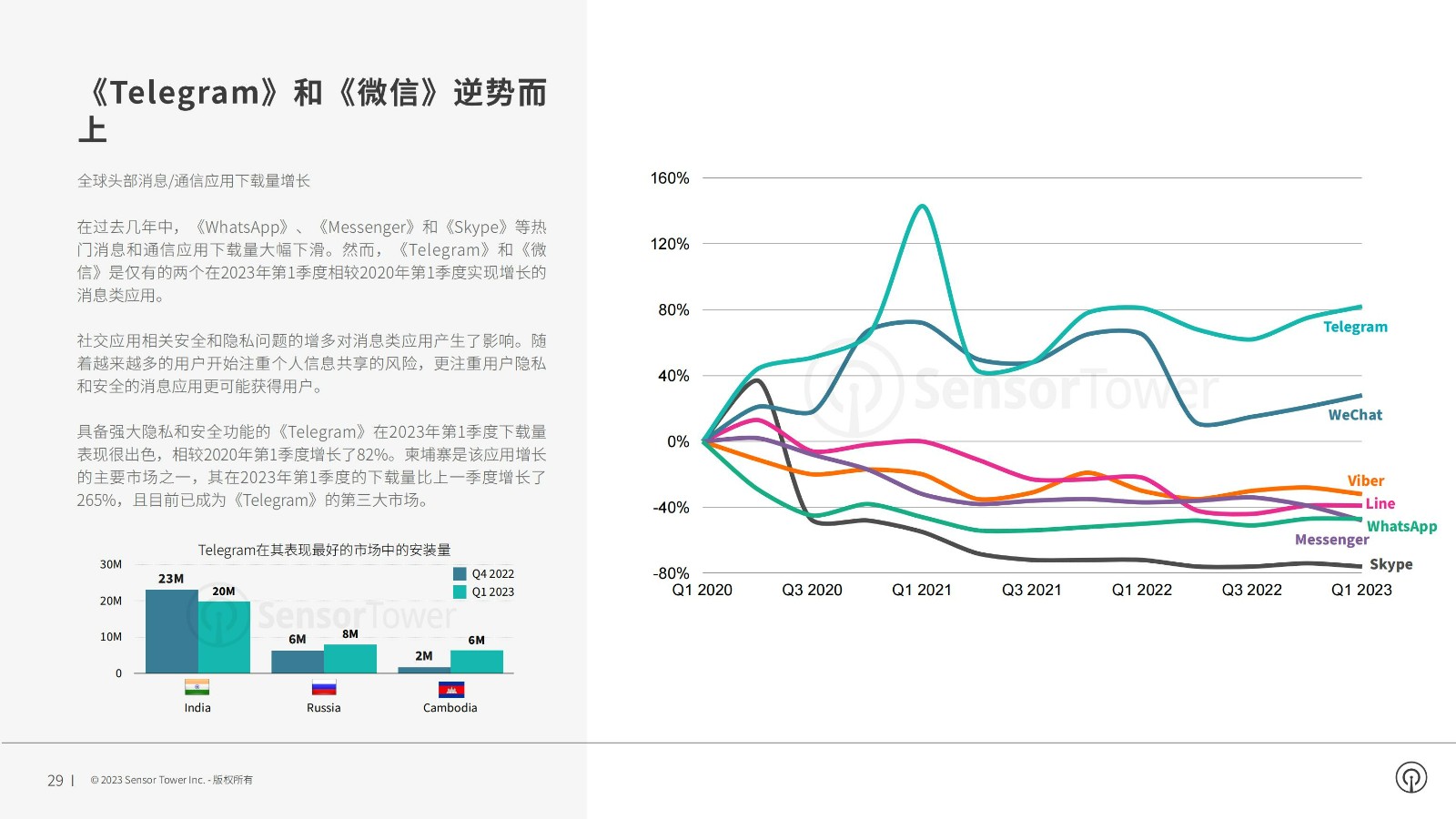This screenshot has height=819, width=1456.
Task: Click the Cambodia 2M bar
Action: 424,670
